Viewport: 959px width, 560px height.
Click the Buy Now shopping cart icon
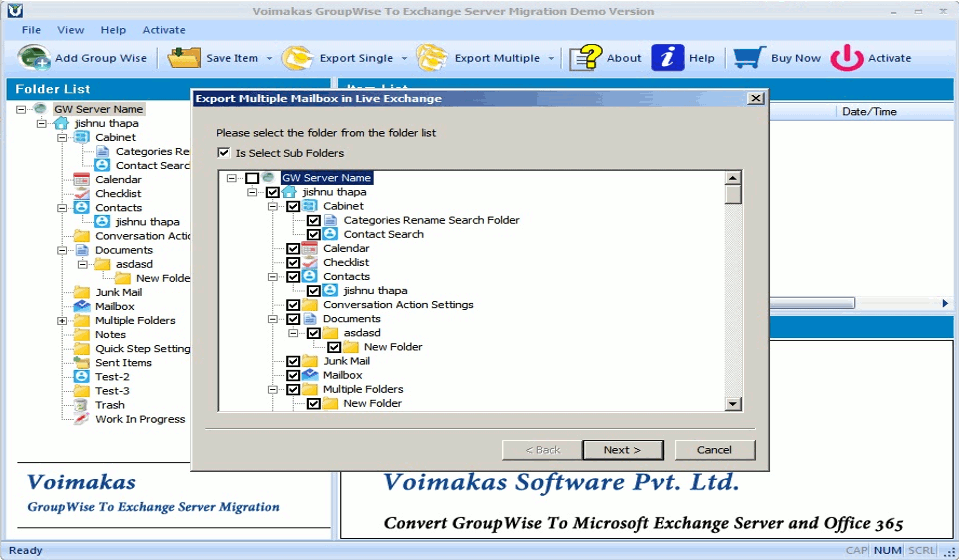pyautogui.click(x=749, y=57)
